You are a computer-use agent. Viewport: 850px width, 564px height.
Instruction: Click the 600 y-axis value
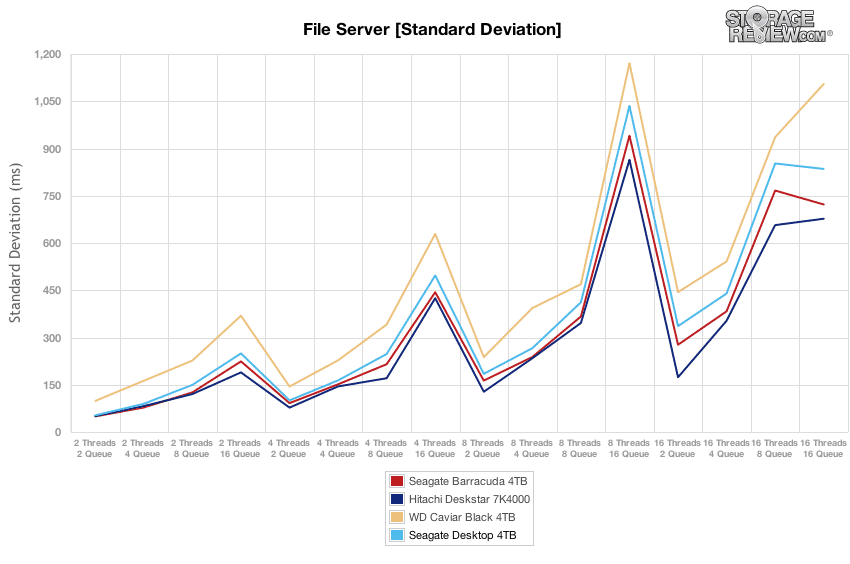click(x=53, y=243)
